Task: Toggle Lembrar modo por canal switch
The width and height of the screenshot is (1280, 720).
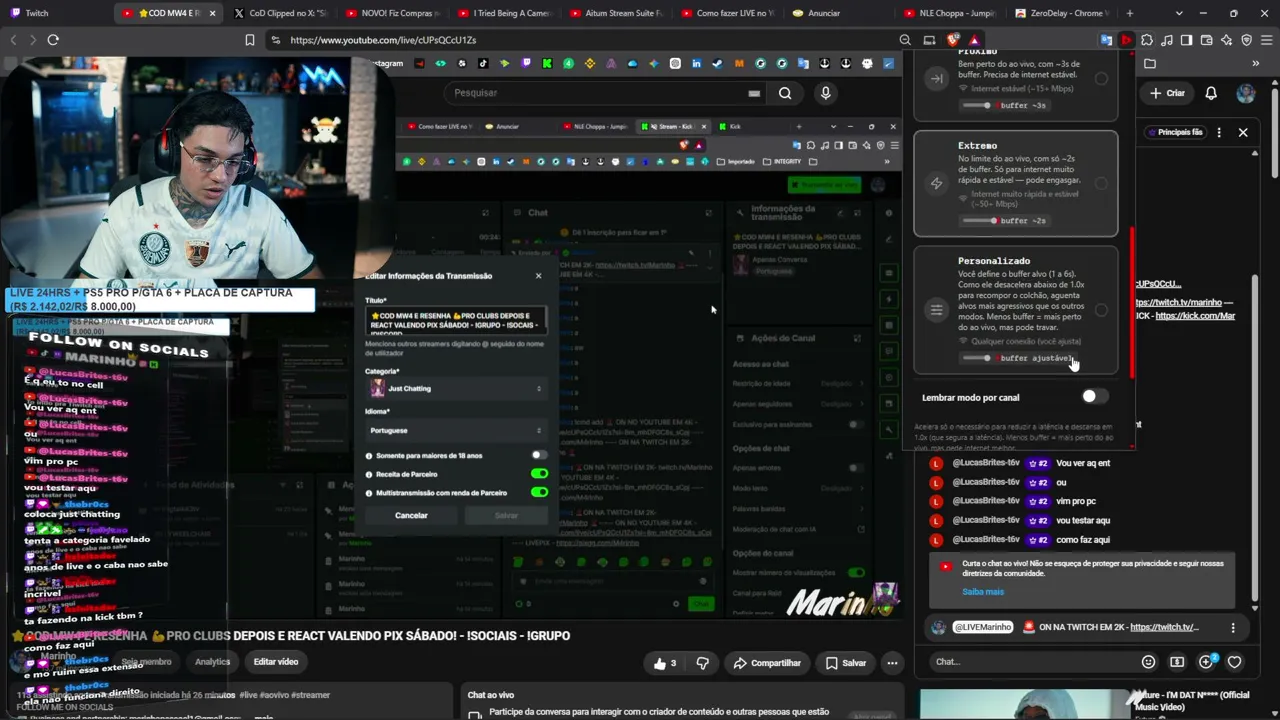Action: (x=1094, y=397)
